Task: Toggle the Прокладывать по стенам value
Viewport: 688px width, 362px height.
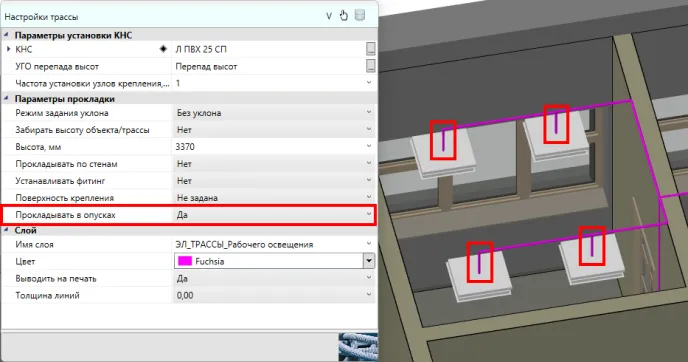Action: 274,164
